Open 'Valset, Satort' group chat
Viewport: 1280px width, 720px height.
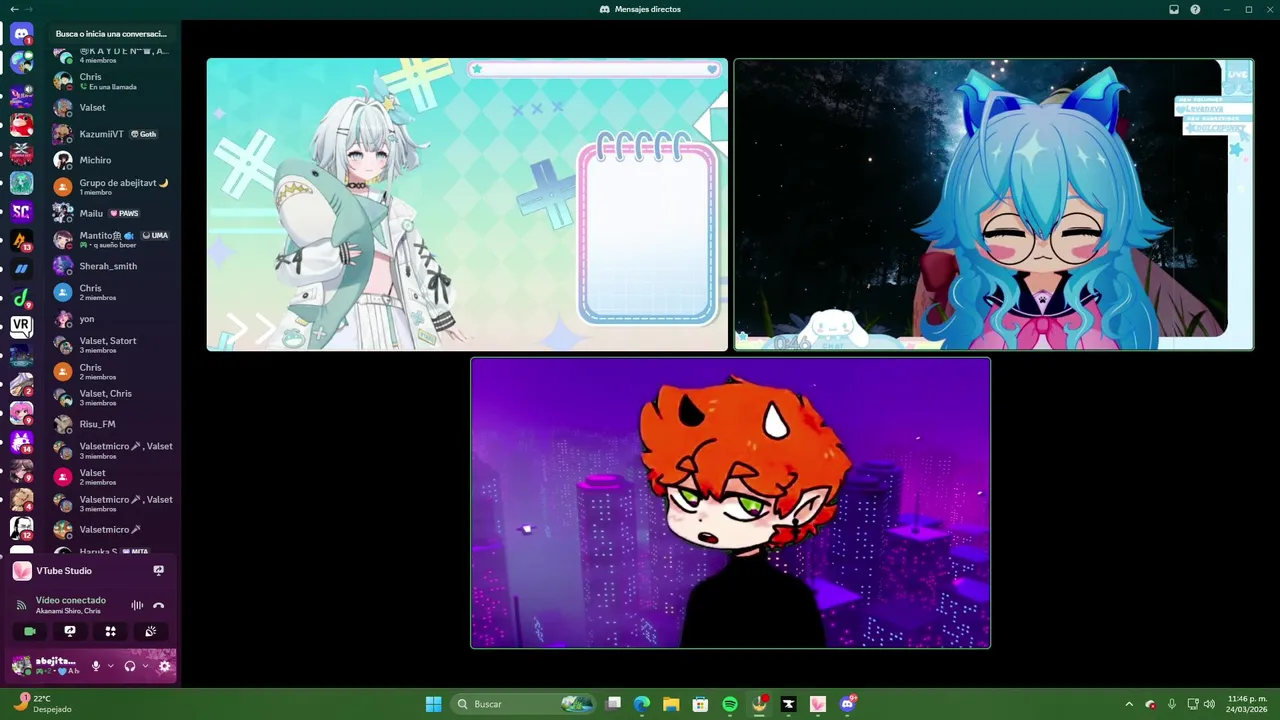point(113,345)
